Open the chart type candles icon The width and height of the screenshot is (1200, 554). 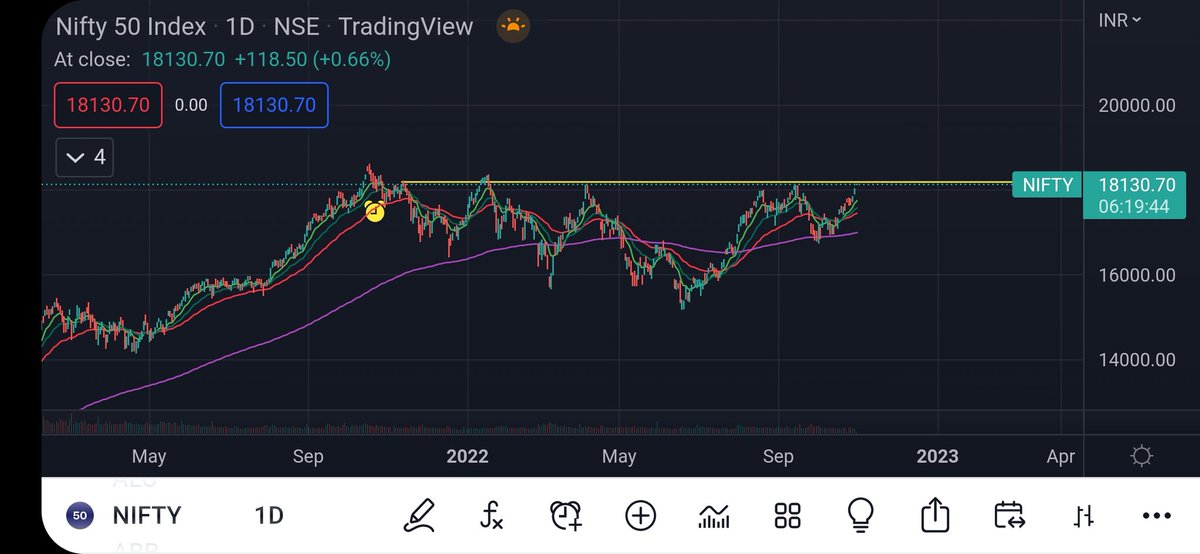[714, 515]
